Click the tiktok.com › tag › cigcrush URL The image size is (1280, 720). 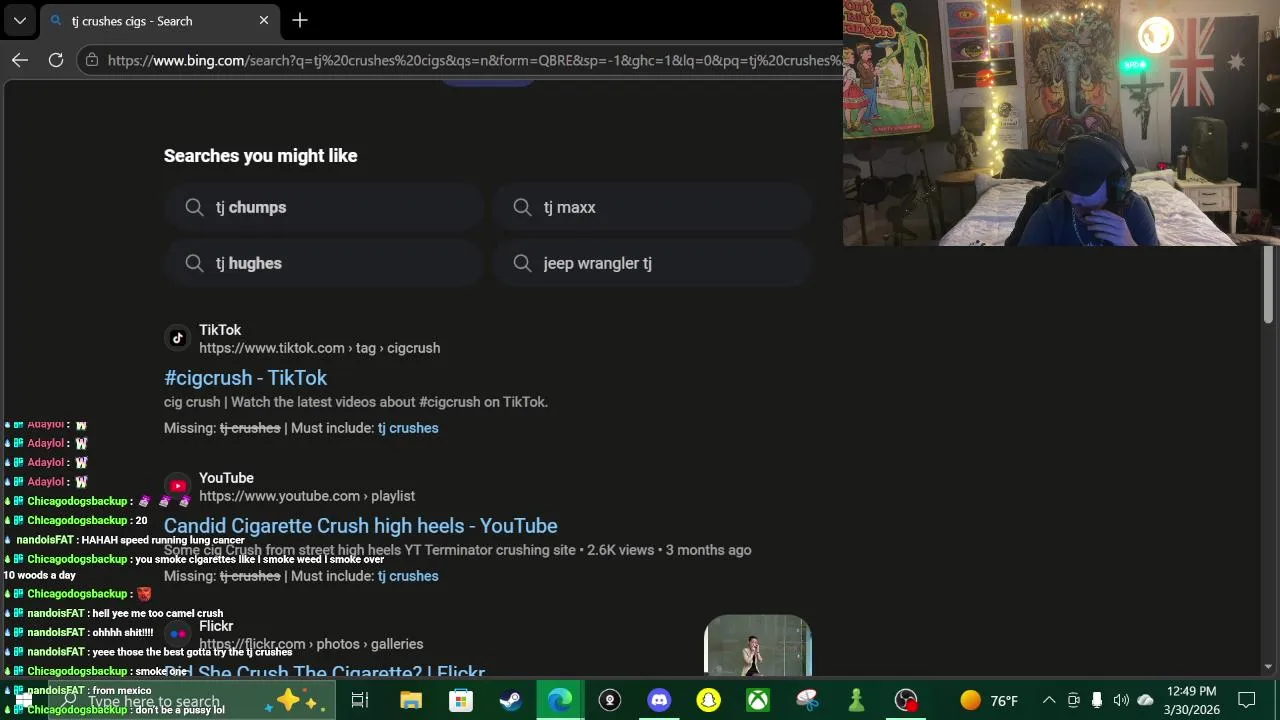click(x=319, y=348)
